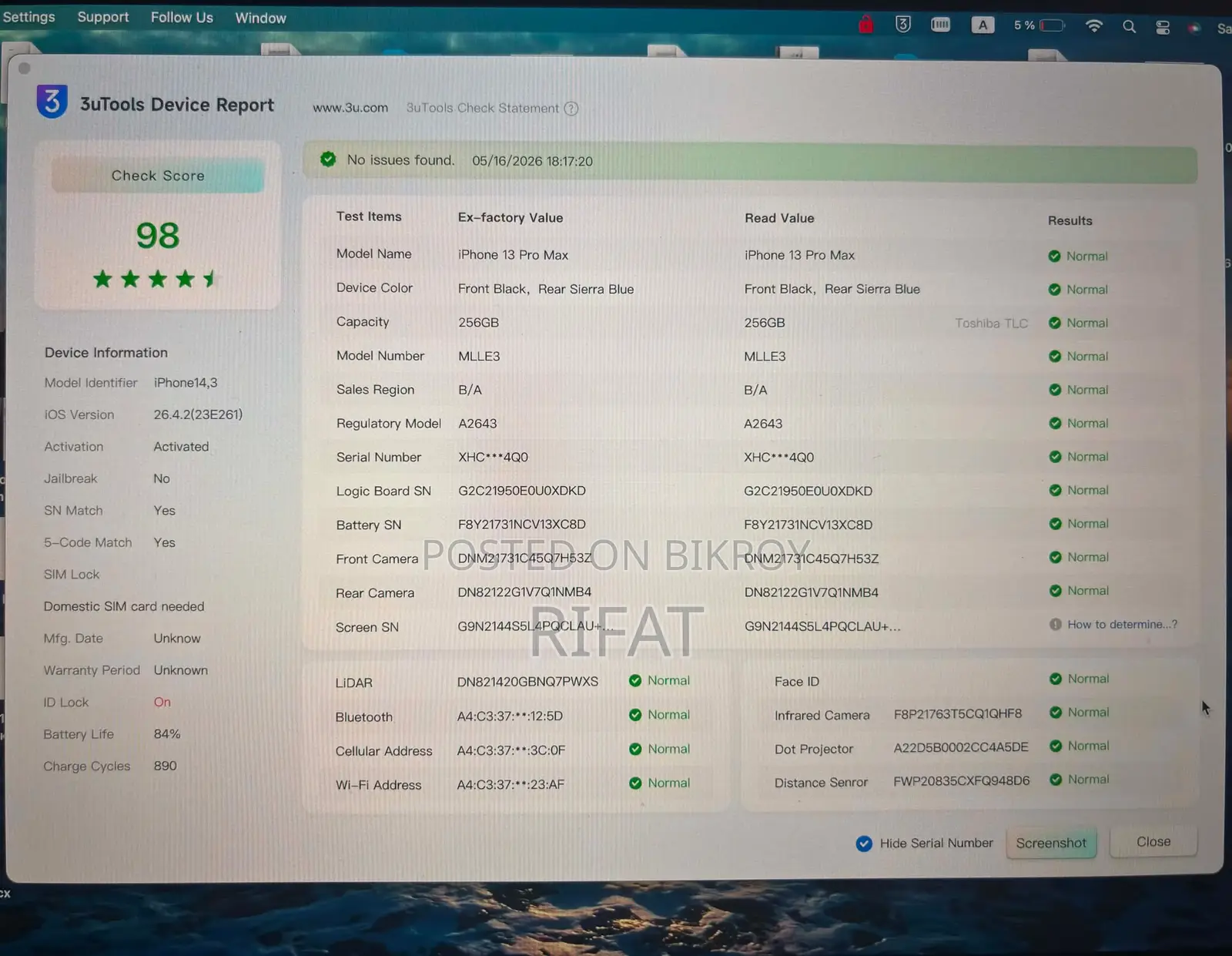Click the green check beside 'No issues found'
This screenshot has width=1232, height=956.
(x=328, y=159)
